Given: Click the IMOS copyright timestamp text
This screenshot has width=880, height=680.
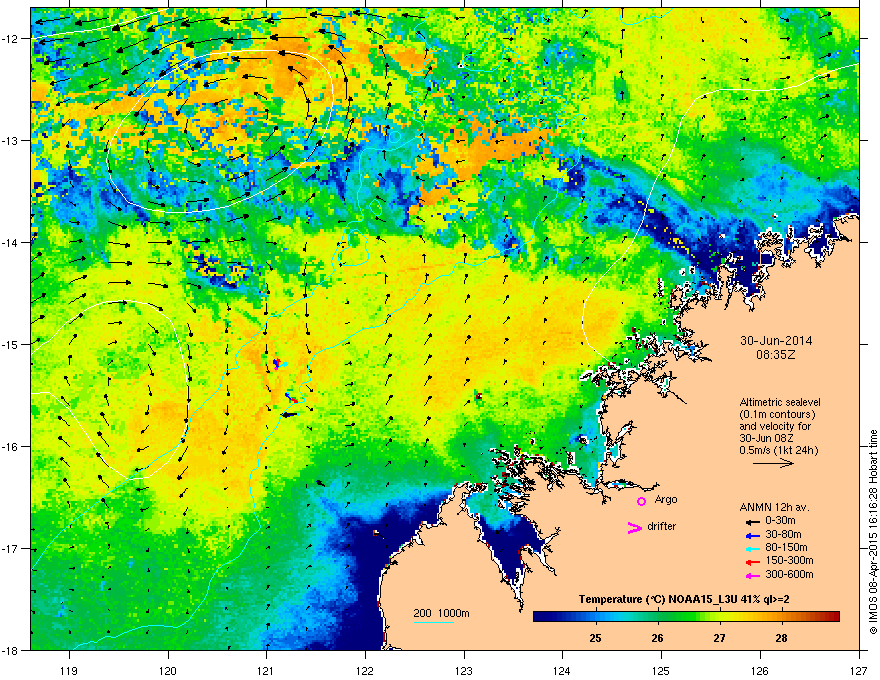Looking at the screenshot, I should (873, 532).
